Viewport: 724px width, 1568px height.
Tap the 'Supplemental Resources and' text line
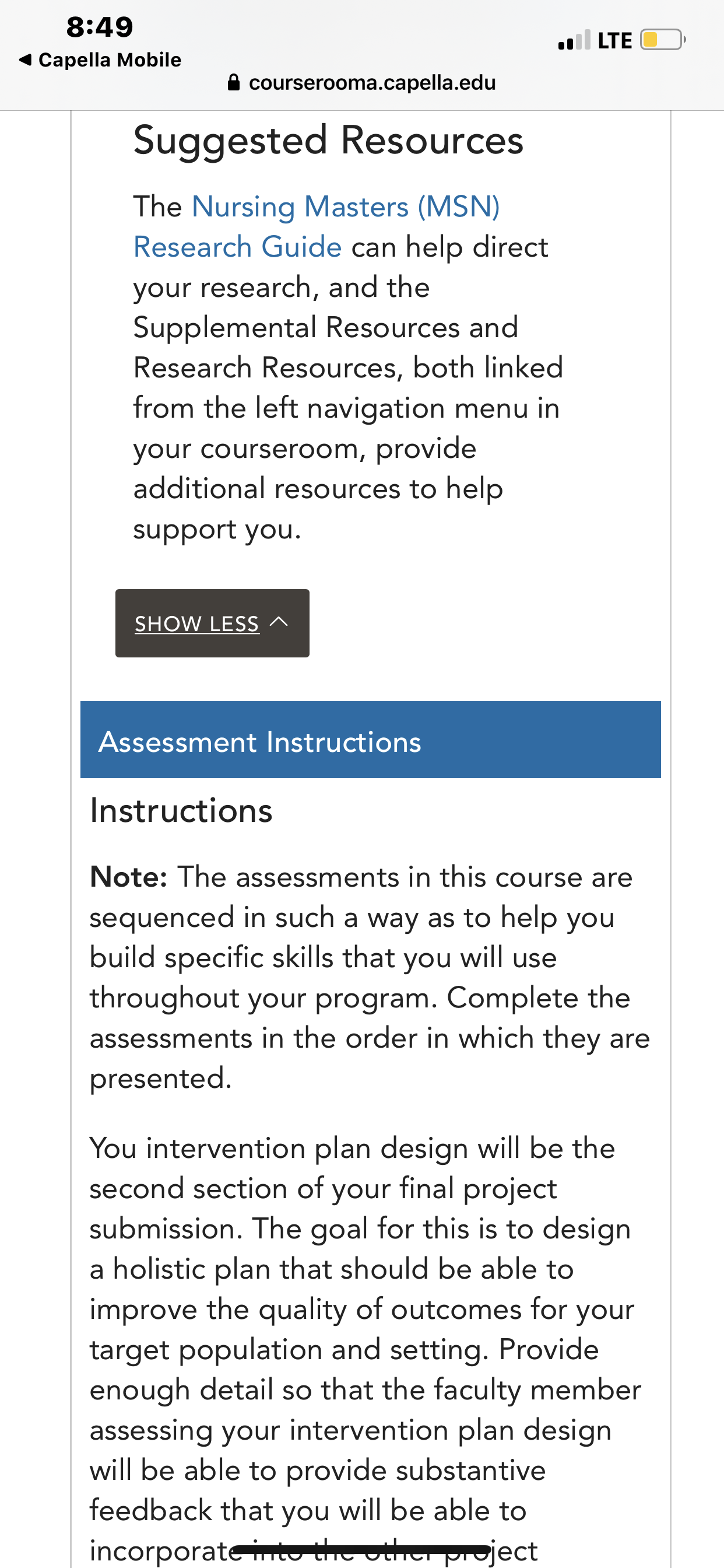coord(325,327)
